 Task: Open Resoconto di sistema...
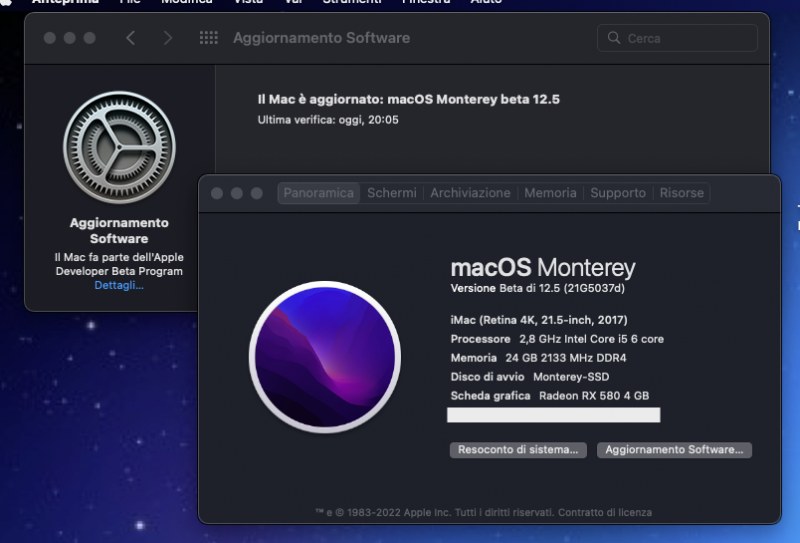click(518, 450)
